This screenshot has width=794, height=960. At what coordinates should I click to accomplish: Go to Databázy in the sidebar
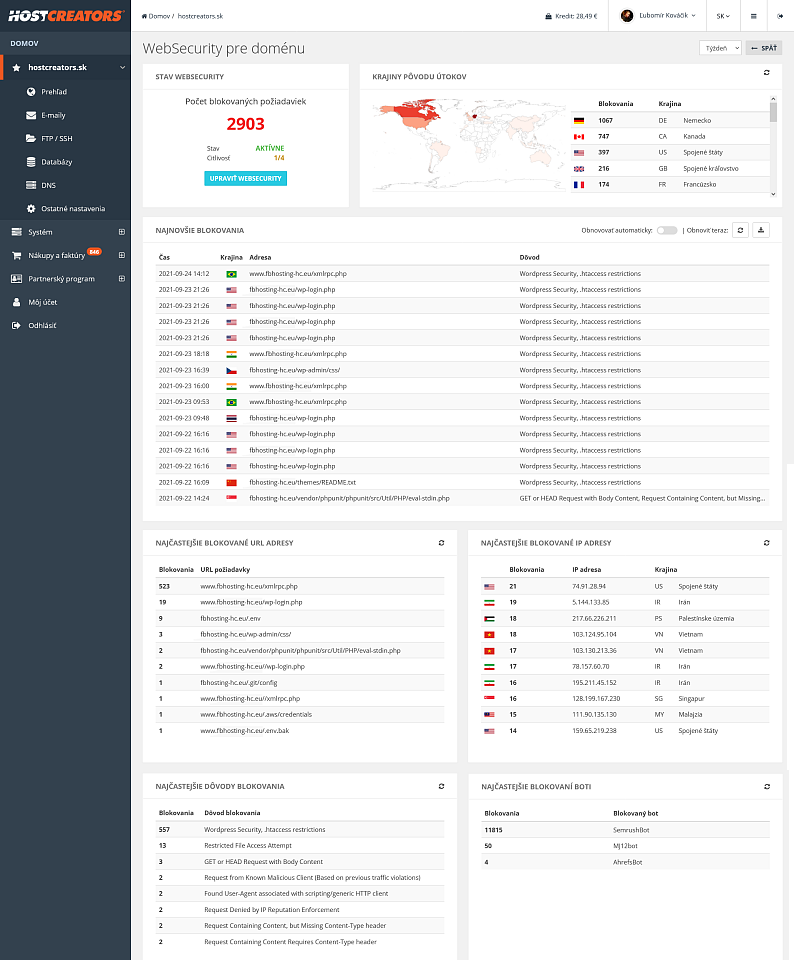[56, 162]
